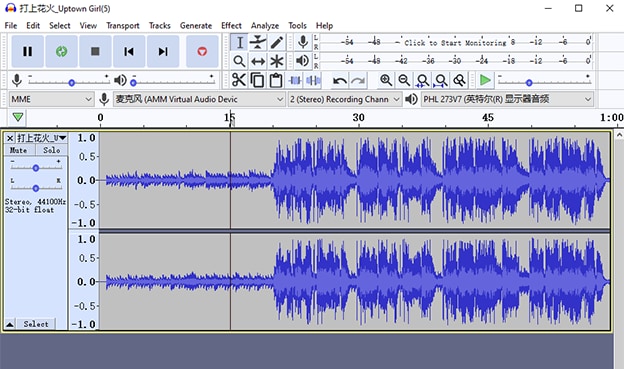The width and height of the screenshot is (624, 369).
Task: Open the Tools menu
Action: tap(298, 25)
